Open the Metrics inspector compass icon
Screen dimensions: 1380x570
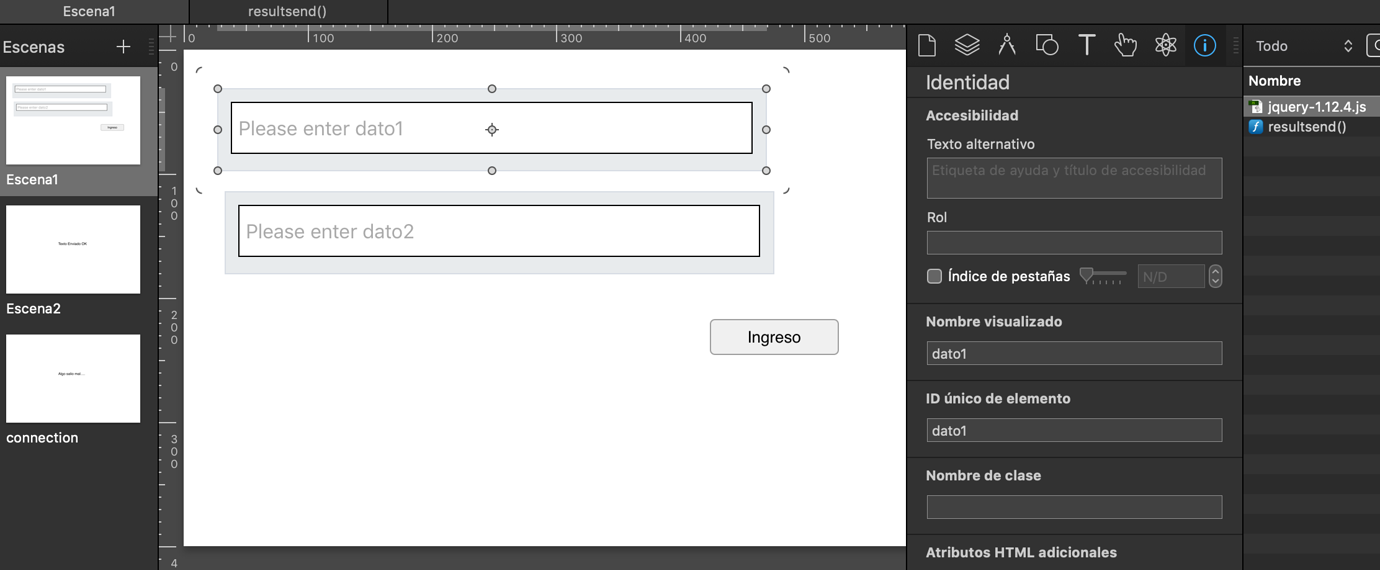[1007, 45]
